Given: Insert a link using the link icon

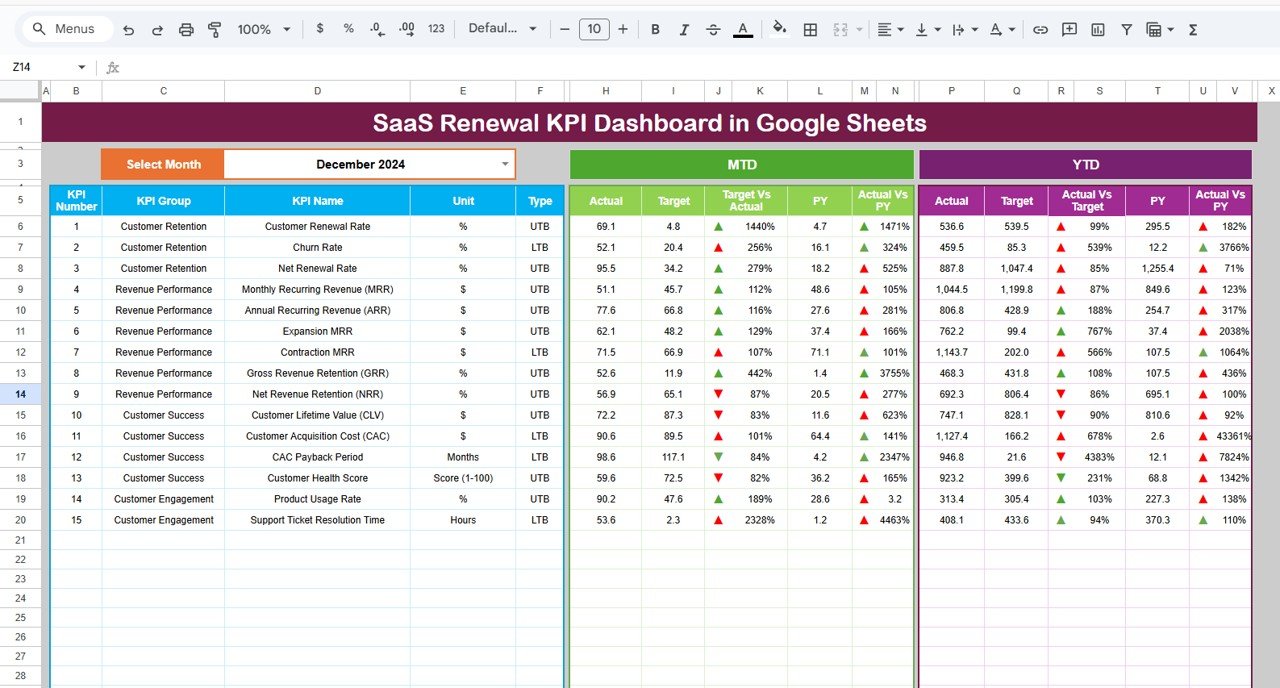Looking at the screenshot, I should coord(1040,29).
